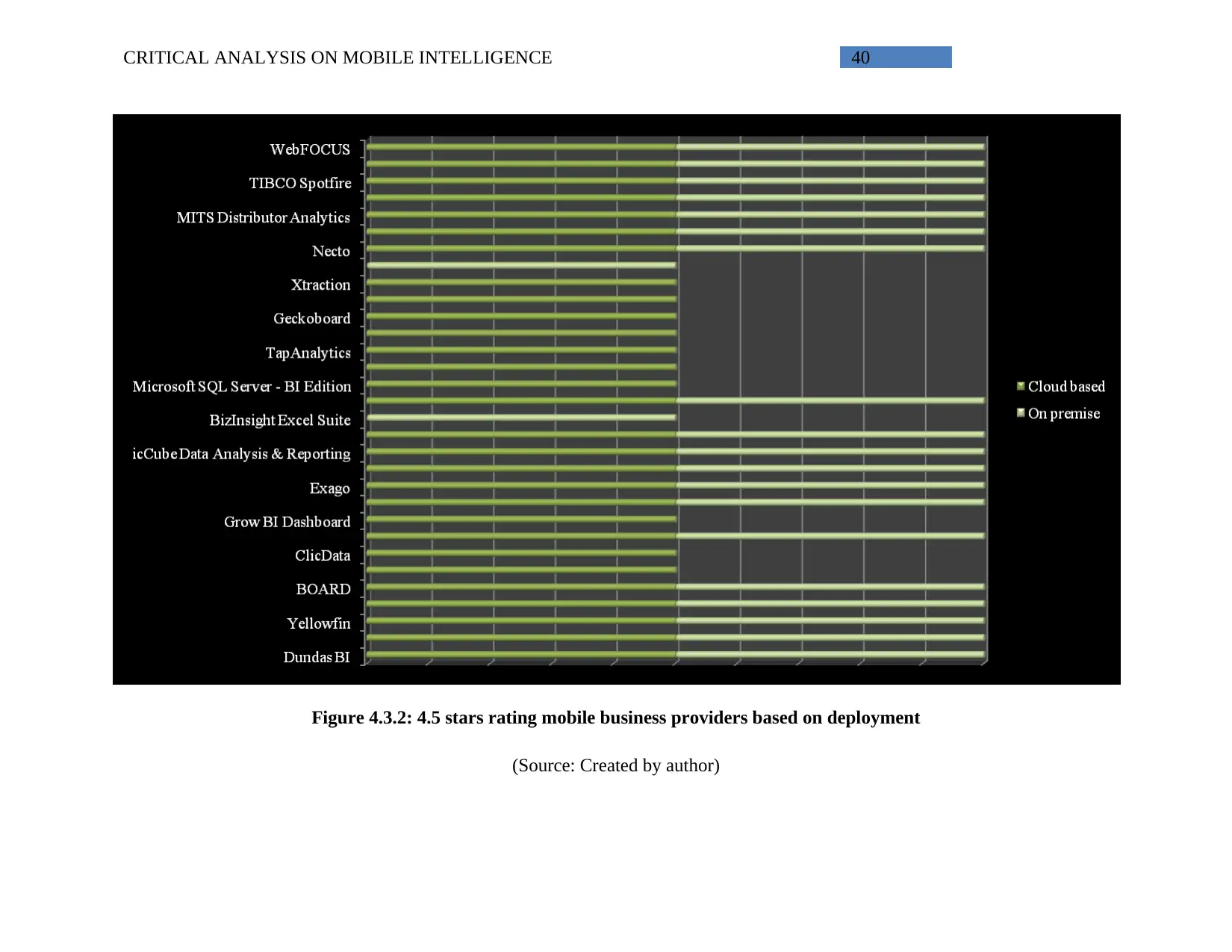Image resolution: width=1232 pixels, height=952 pixels.
Task: Select the Xtraction axis label
Action: tap(320, 284)
